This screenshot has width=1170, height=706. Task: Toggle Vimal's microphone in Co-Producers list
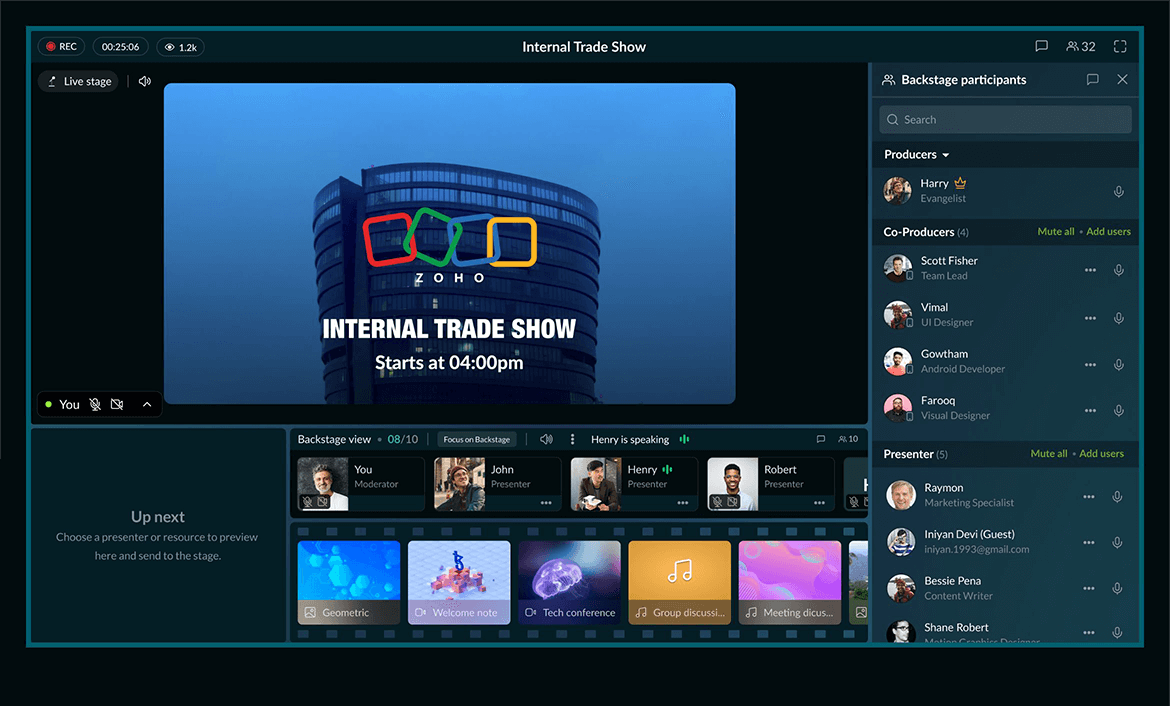(1119, 317)
